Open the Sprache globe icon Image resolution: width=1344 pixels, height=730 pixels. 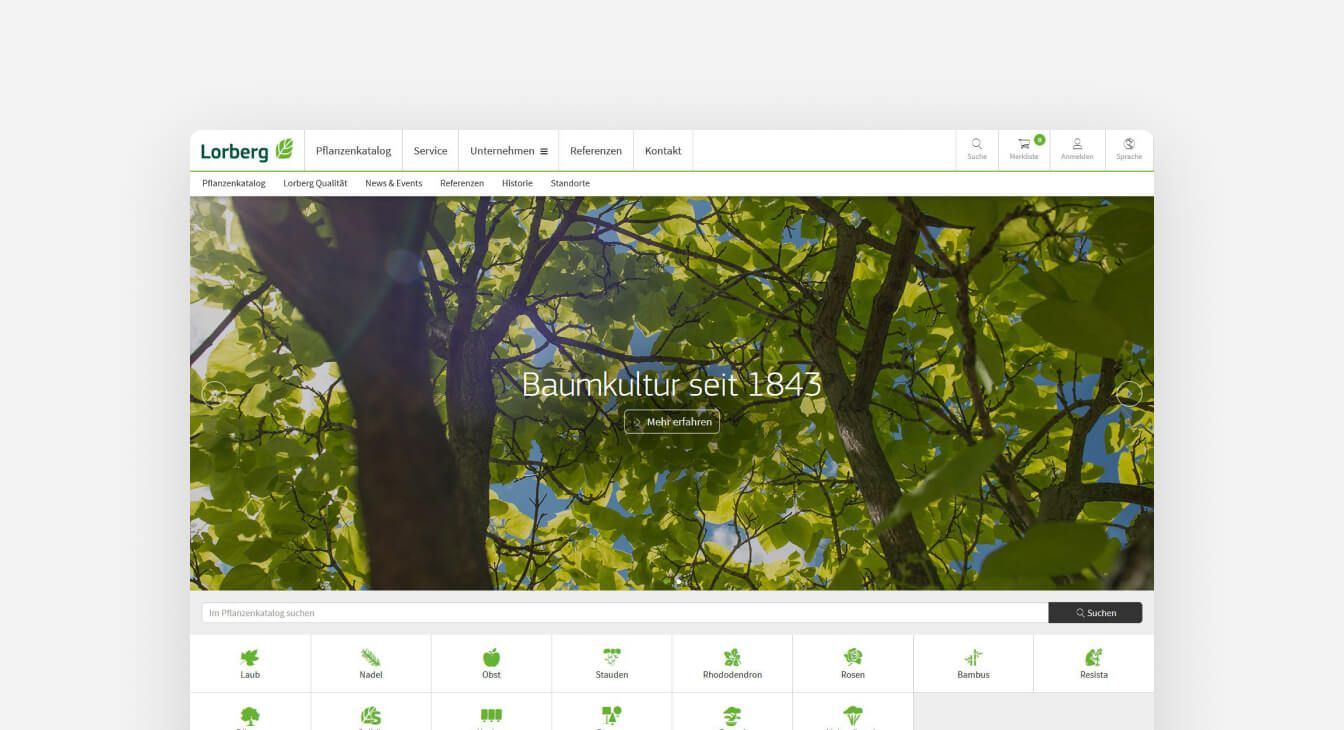point(1129,144)
